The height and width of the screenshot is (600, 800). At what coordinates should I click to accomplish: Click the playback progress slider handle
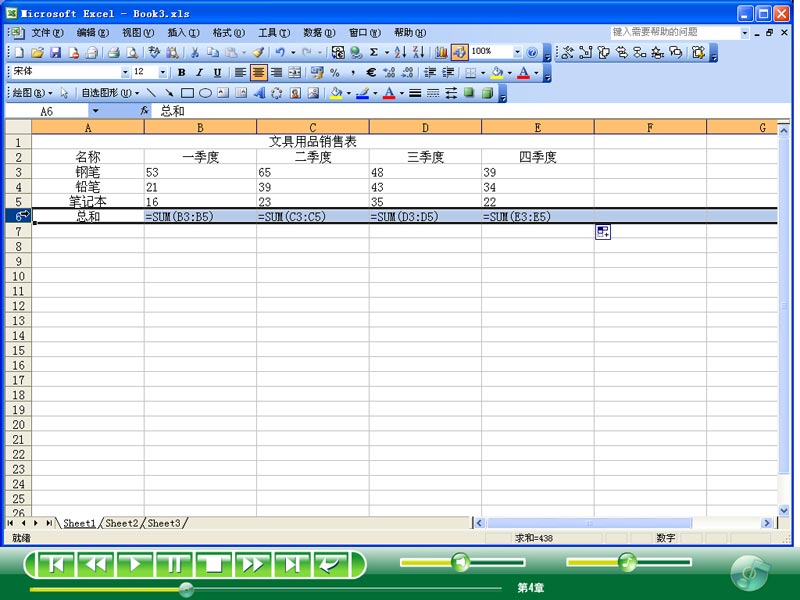[x=185, y=589]
